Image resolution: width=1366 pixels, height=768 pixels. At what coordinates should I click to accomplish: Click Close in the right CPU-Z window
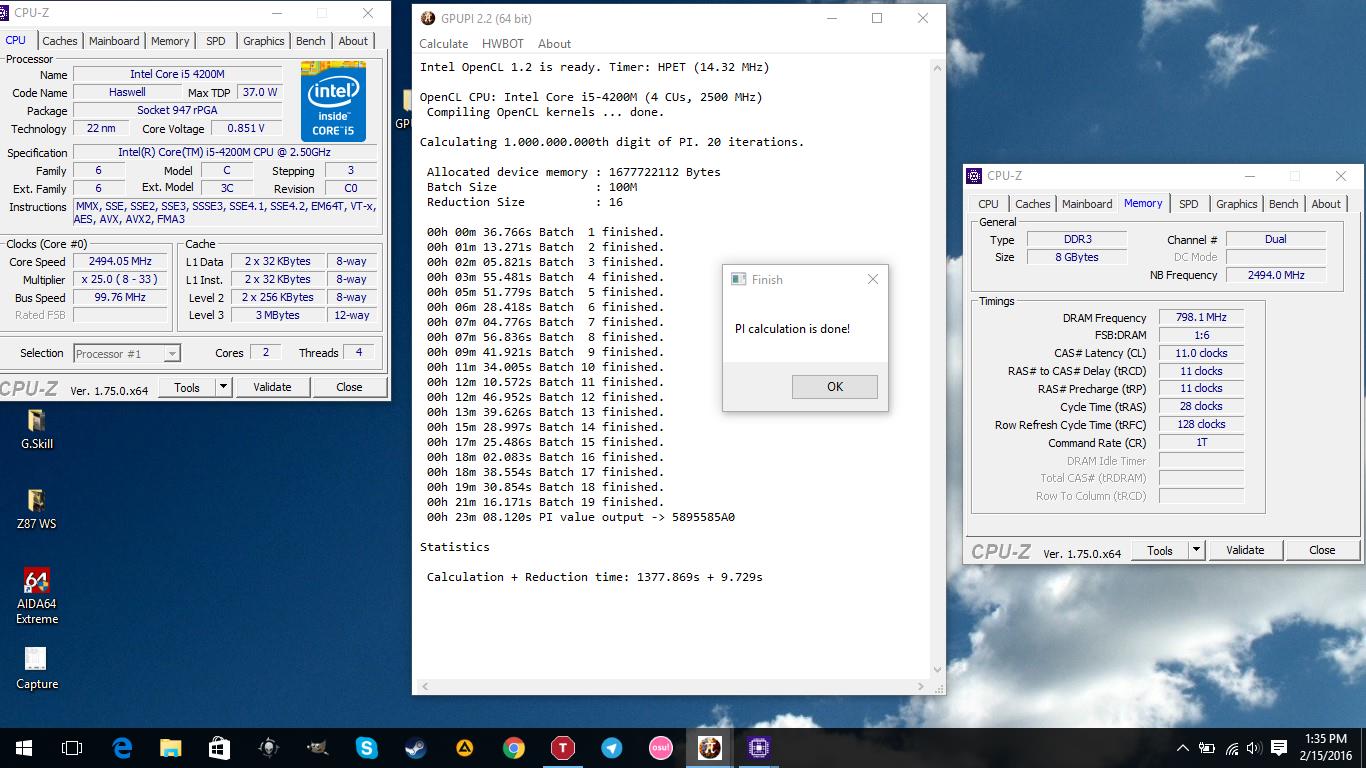[x=1322, y=550]
